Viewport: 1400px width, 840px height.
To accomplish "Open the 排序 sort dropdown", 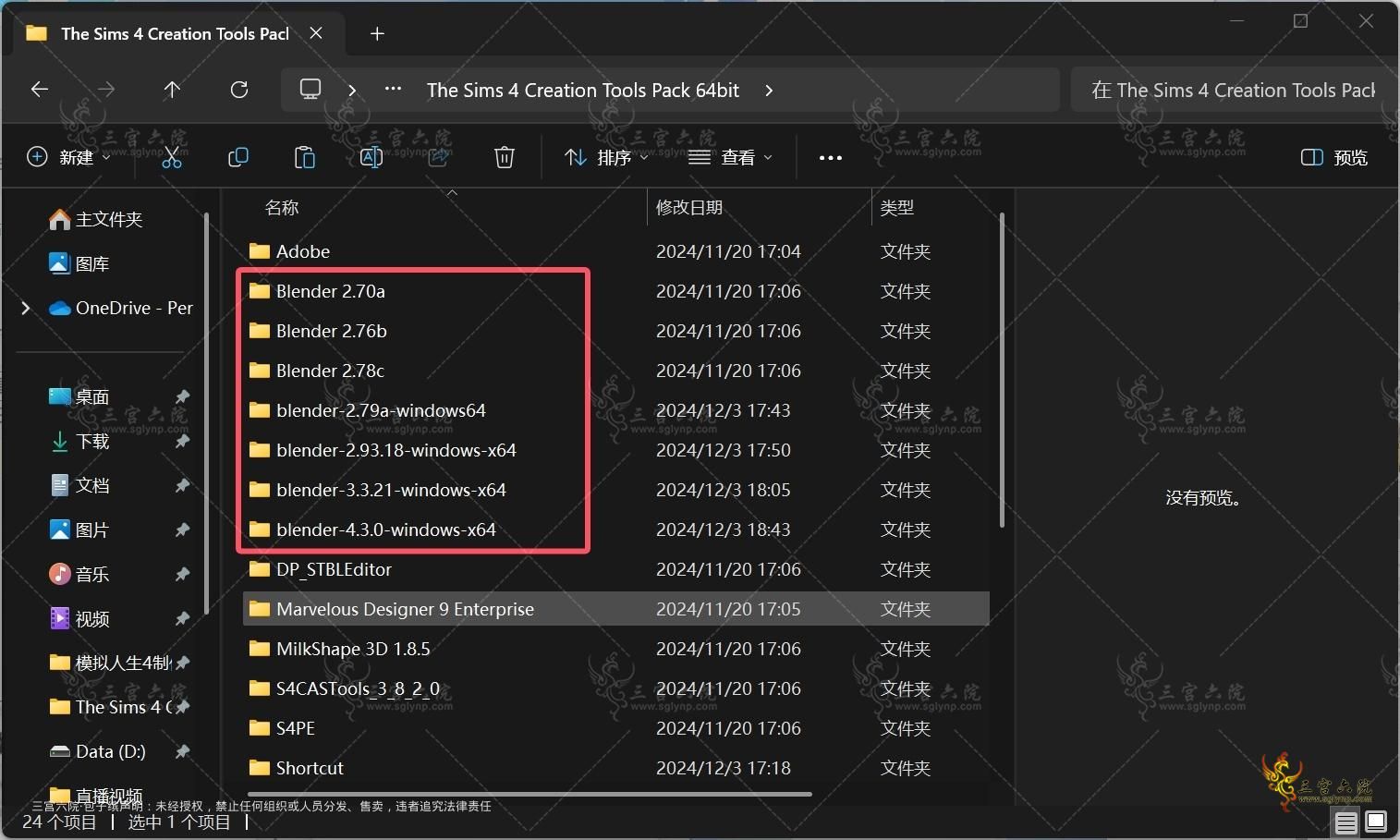I will click(606, 157).
